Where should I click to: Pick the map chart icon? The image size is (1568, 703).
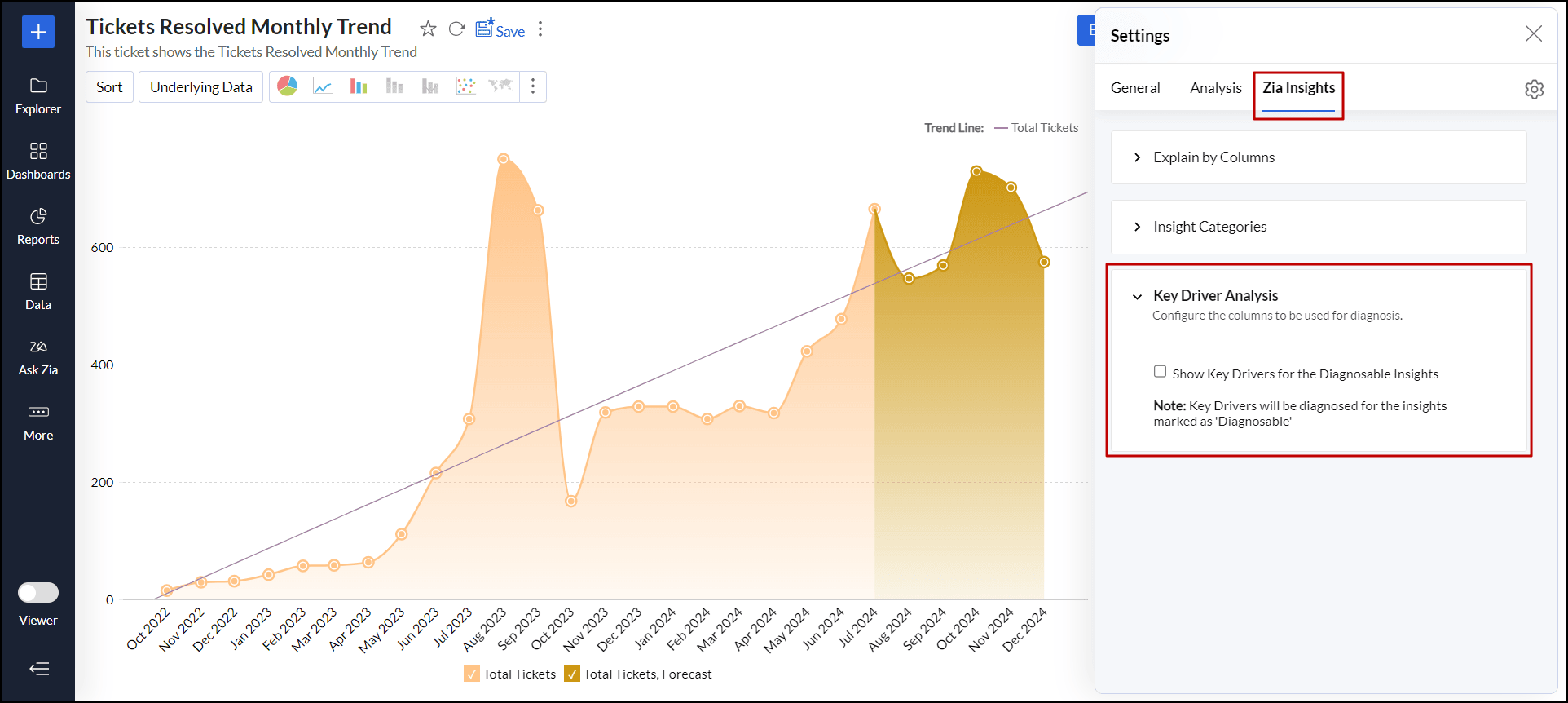(x=500, y=86)
